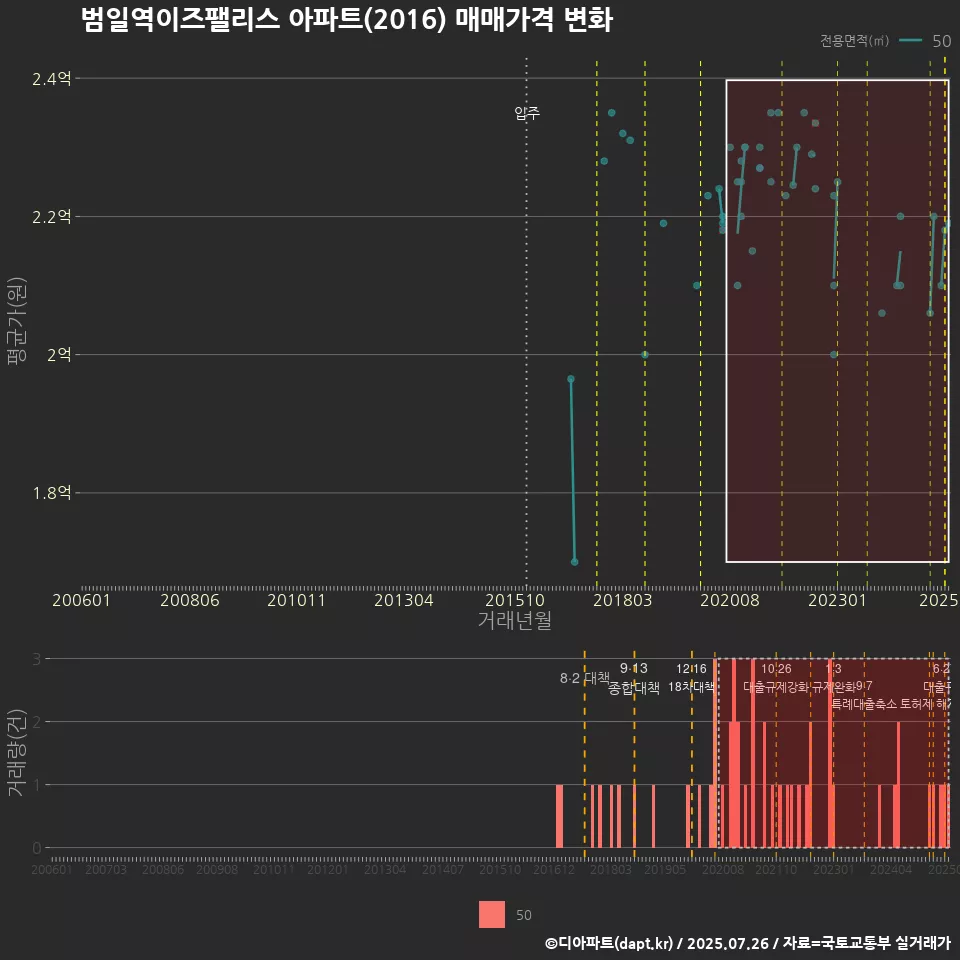Click the 1.8억 y-axis label

tap(52, 493)
